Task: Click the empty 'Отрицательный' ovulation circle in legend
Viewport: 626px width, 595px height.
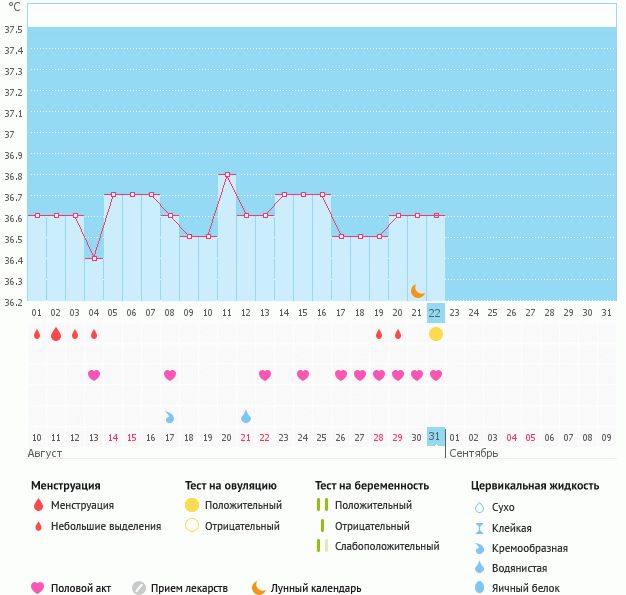Action: click(192, 526)
